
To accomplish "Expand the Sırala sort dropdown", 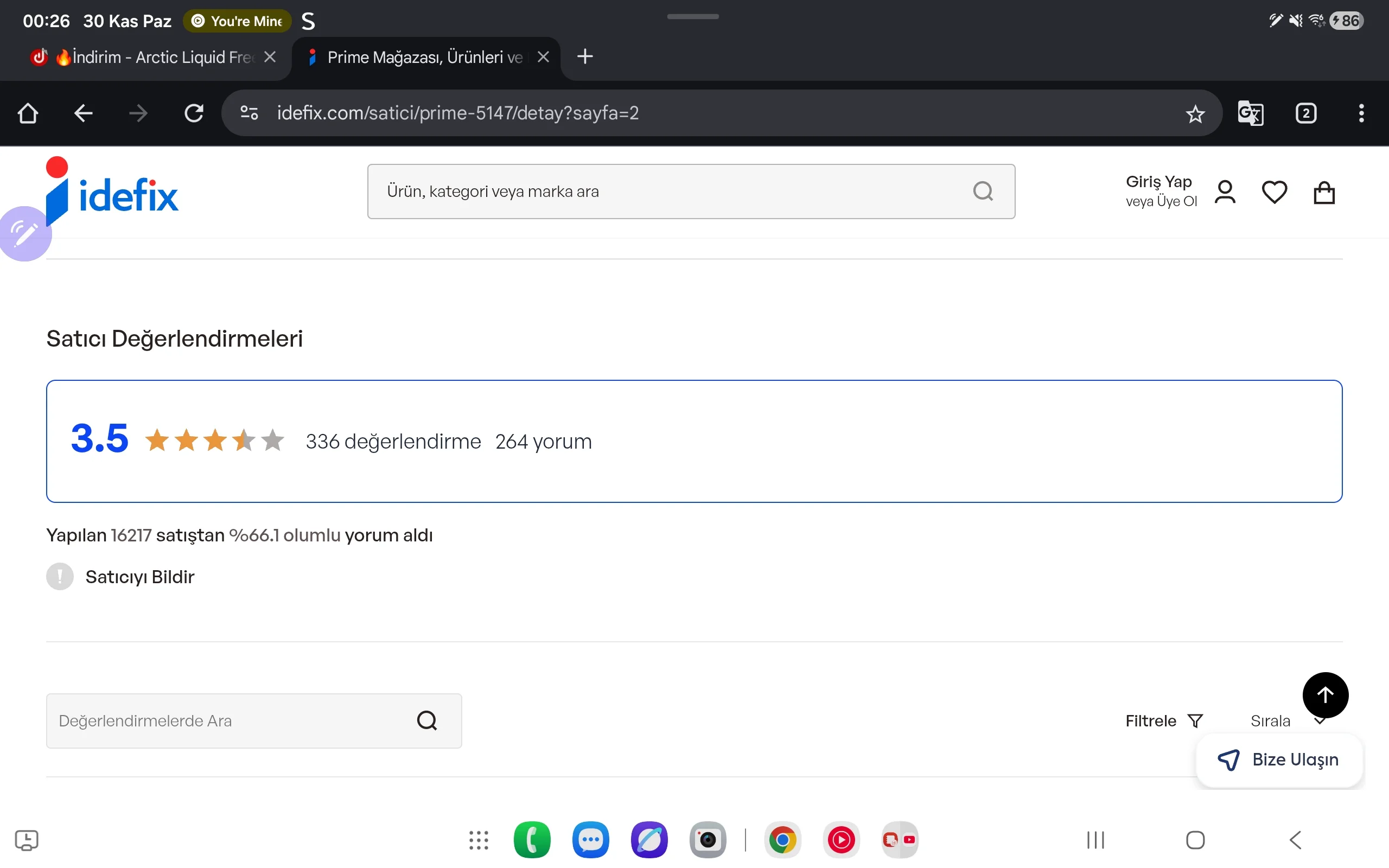I will click(x=1271, y=721).
